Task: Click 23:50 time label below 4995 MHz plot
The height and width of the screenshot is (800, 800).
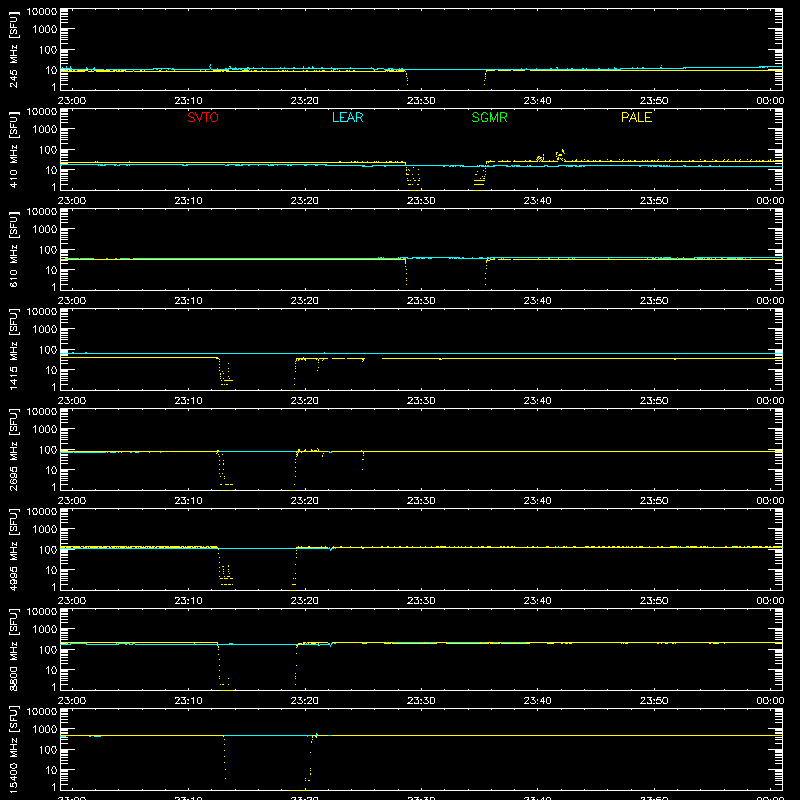Action: pos(654,601)
